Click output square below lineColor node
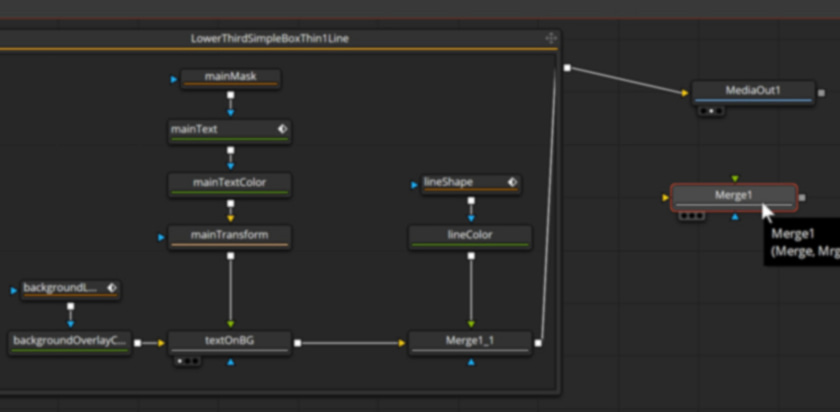 click(471, 256)
